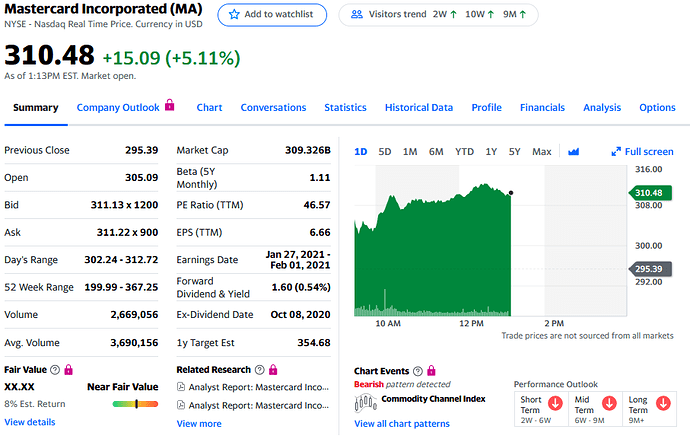Select the 1Y chart range
Screen dimensions: 690x439
click(x=491, y=152)
